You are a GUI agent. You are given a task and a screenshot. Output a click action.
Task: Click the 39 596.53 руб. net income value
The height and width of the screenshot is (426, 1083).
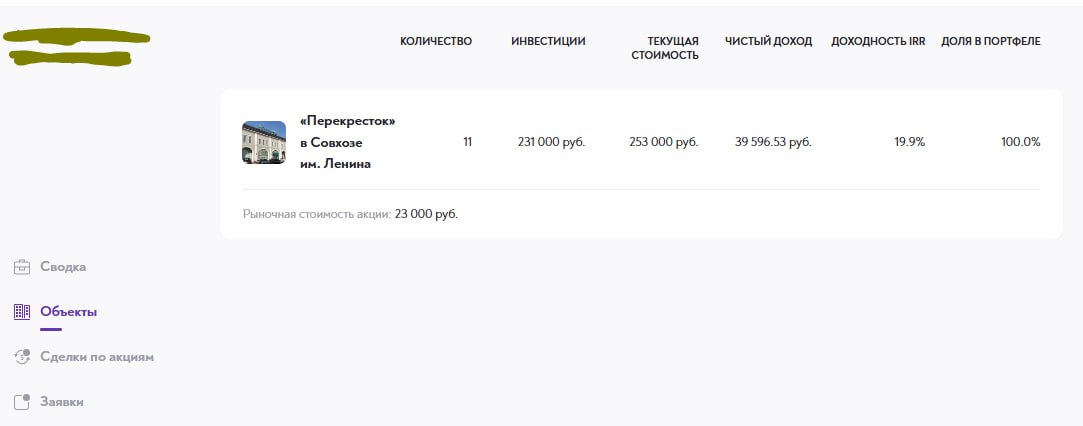(x=773, y=142)
